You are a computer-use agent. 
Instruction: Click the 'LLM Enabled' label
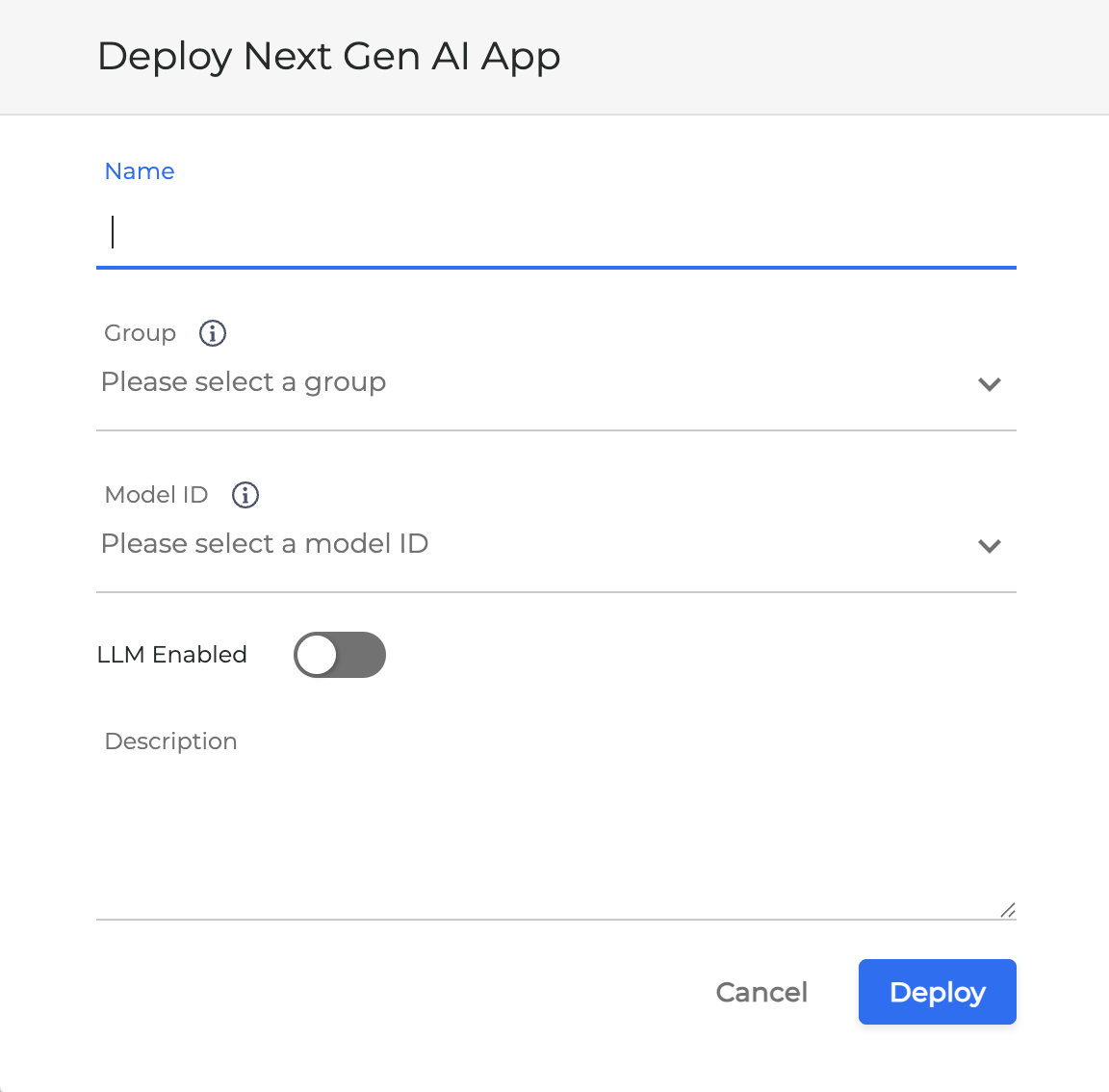click(172, 655)
